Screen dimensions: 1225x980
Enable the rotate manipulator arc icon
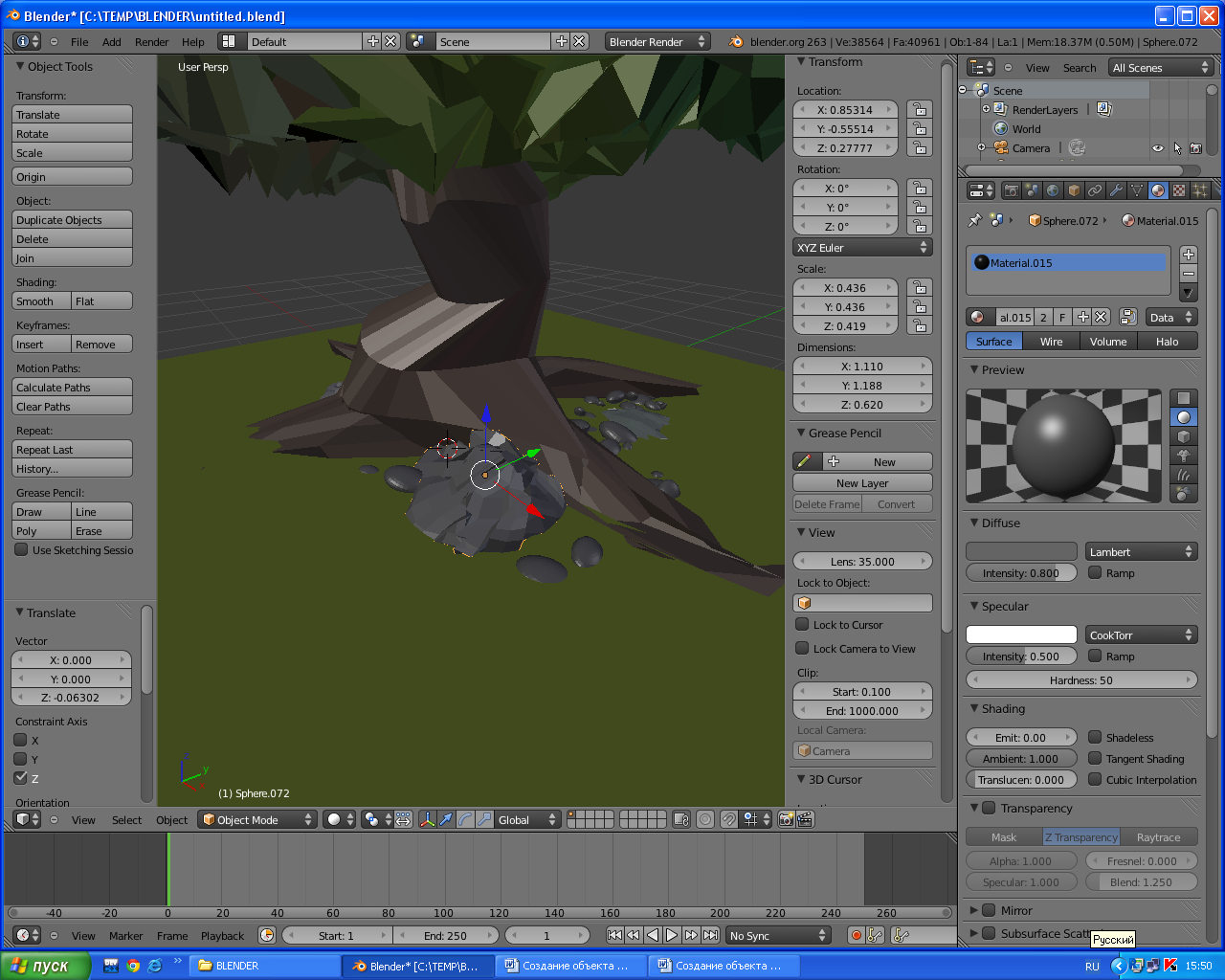coord(465,819)
